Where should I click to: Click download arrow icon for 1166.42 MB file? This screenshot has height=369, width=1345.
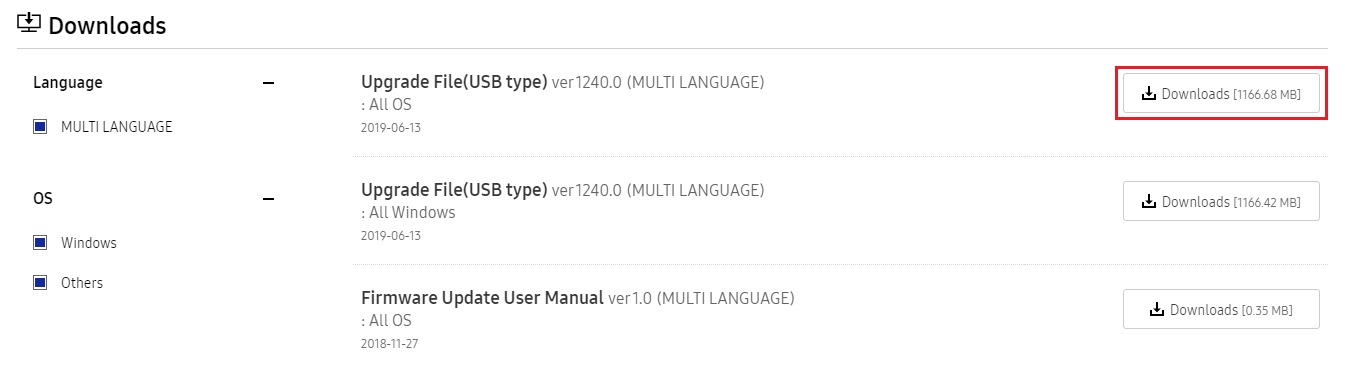click(1149, 202)
